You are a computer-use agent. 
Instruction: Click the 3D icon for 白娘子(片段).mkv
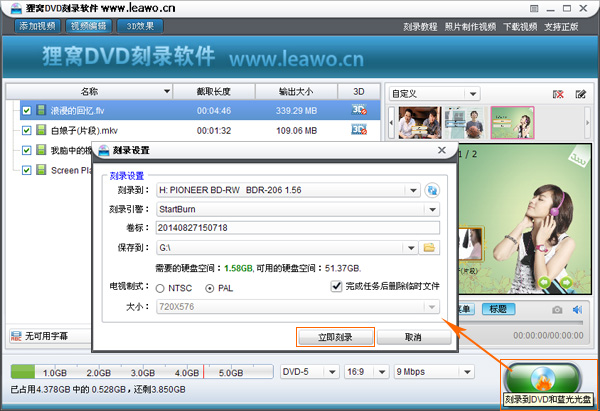[x=359, y=130]
